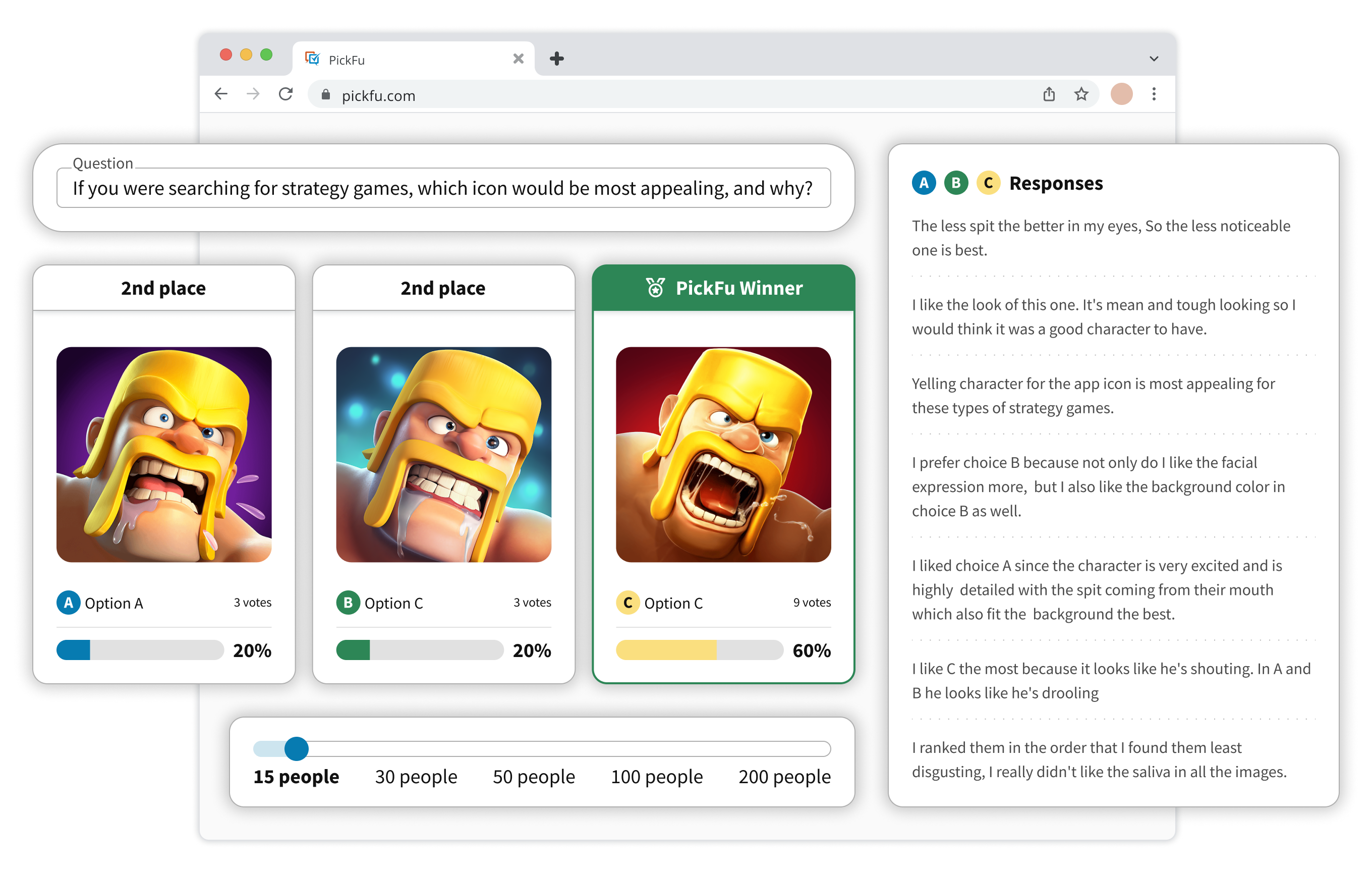Open a new tab with plus
The width and height of the screenshot is (1372, 872).
(x=557, y=59)
